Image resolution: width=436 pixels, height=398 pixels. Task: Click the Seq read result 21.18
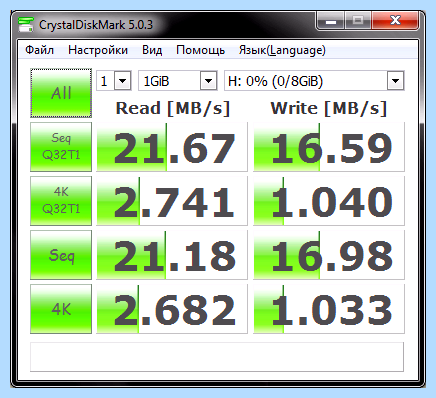tap(172, 255)
